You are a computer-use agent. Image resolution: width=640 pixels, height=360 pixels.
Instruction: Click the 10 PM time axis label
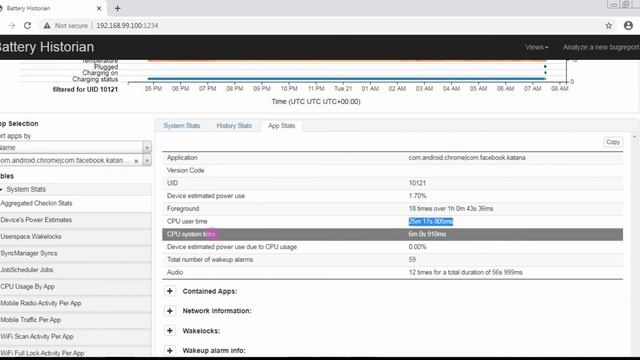click(x=289, y=89)
